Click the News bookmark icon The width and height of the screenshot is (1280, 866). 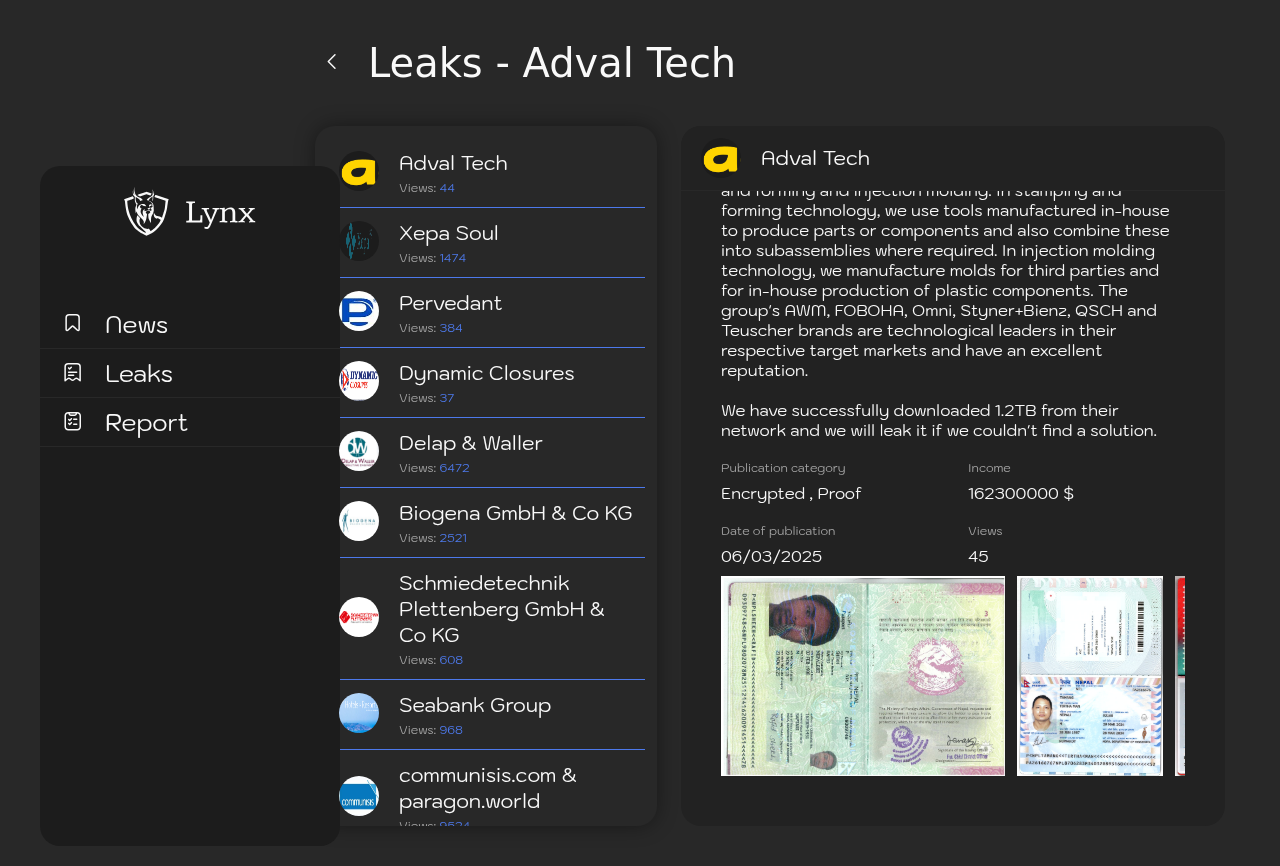(73, 323)
